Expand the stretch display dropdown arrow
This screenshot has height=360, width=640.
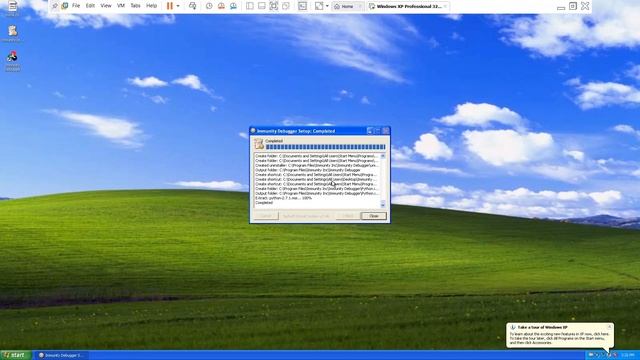click(x=327, y=6)
